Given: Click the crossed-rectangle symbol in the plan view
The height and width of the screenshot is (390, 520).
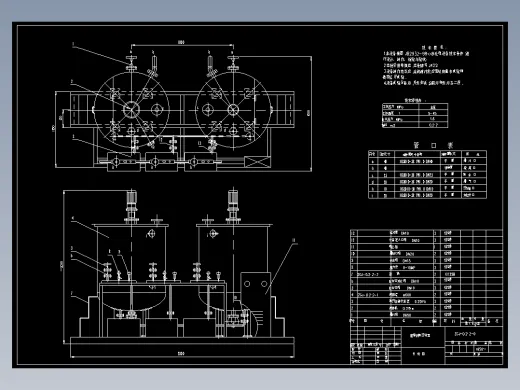Looking at the screenshot, I should [x=257, y=162].
